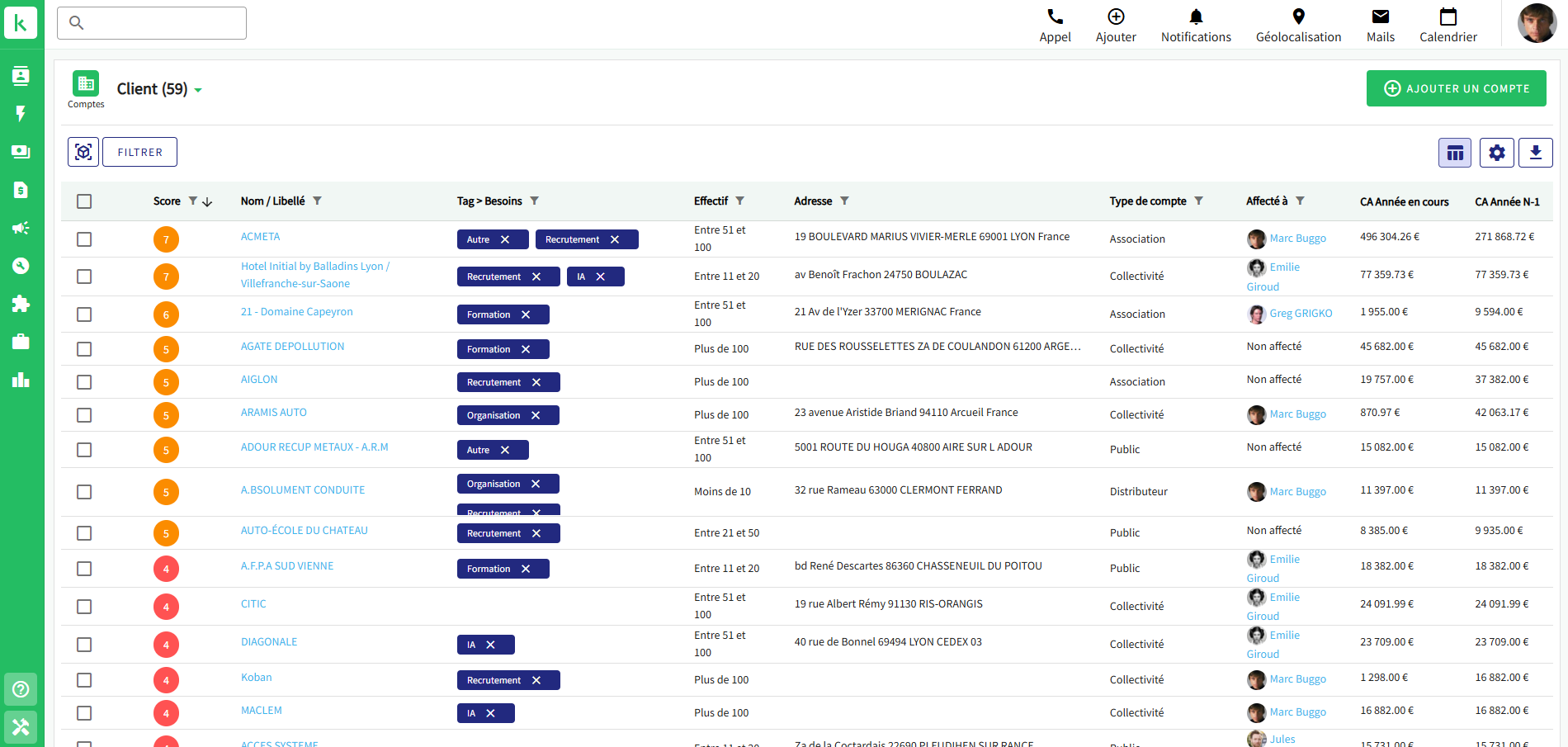Open the Calendrier menu item
Screen dimensions: 1568x747
click(1448, 26)
